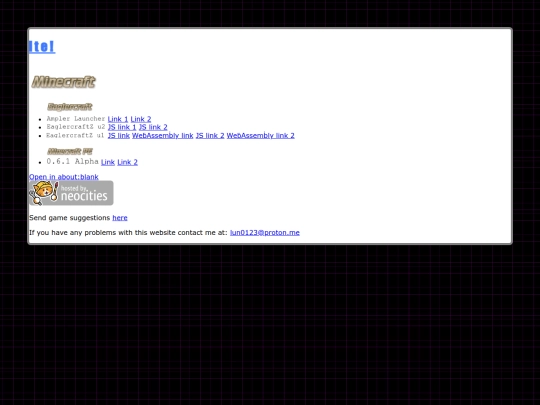Screen dimensions: 540x405
Task: Open Ampler Launcher Link 1
Action: click(118, 119)
